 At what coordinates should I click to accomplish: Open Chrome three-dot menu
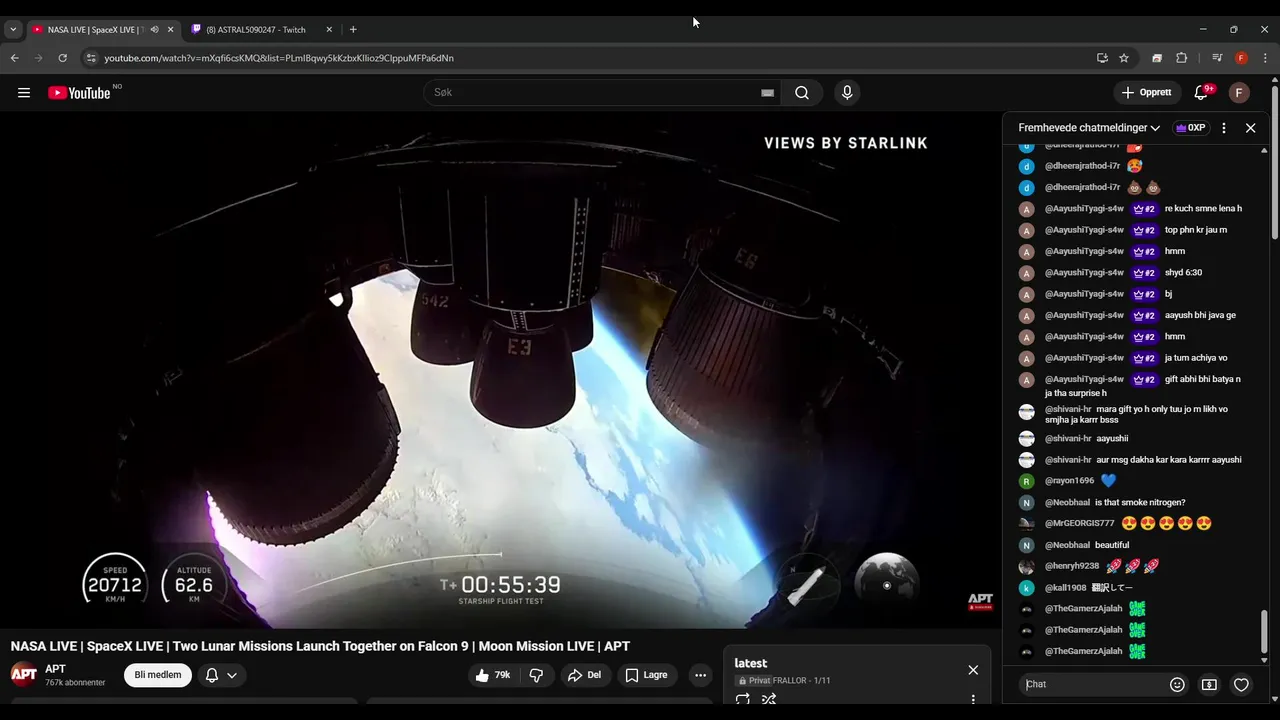pos(1264,58)
